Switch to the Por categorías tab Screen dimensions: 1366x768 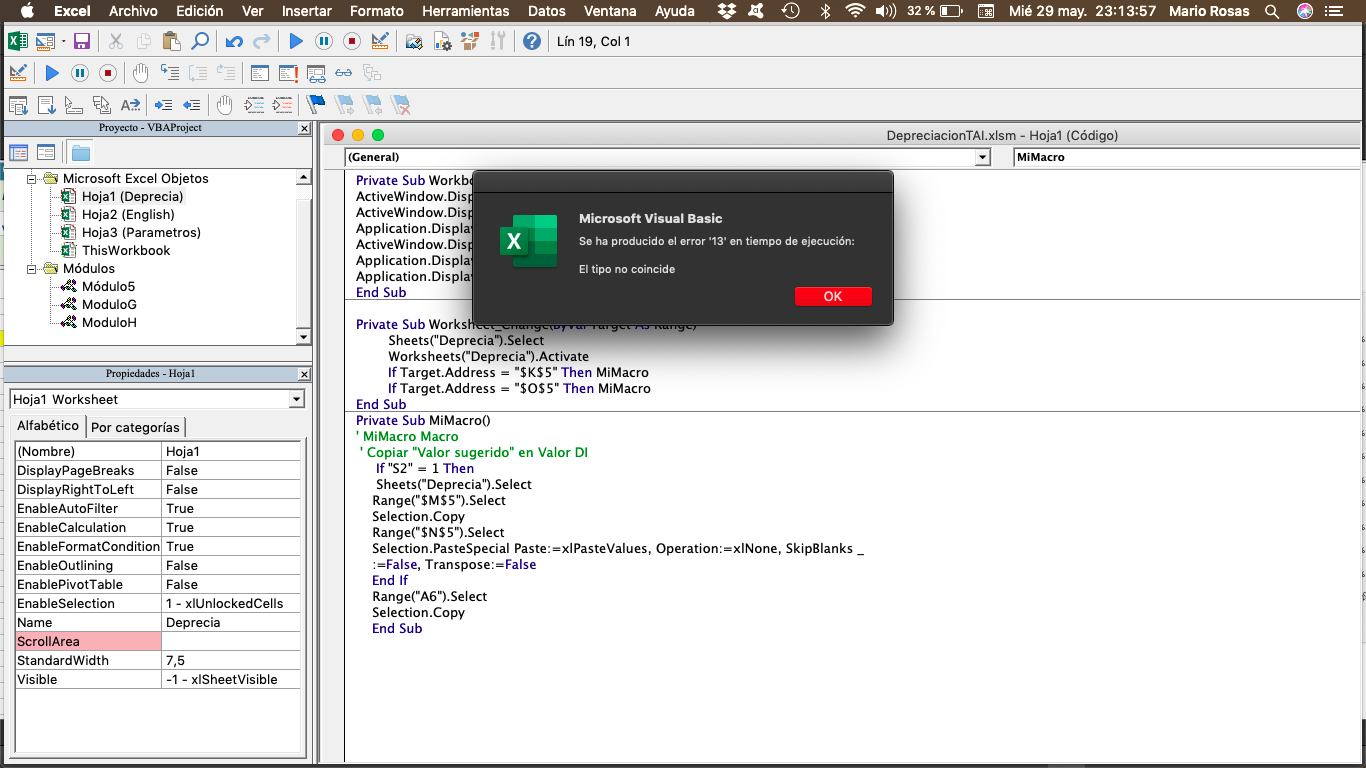click(x=136, y=427)
